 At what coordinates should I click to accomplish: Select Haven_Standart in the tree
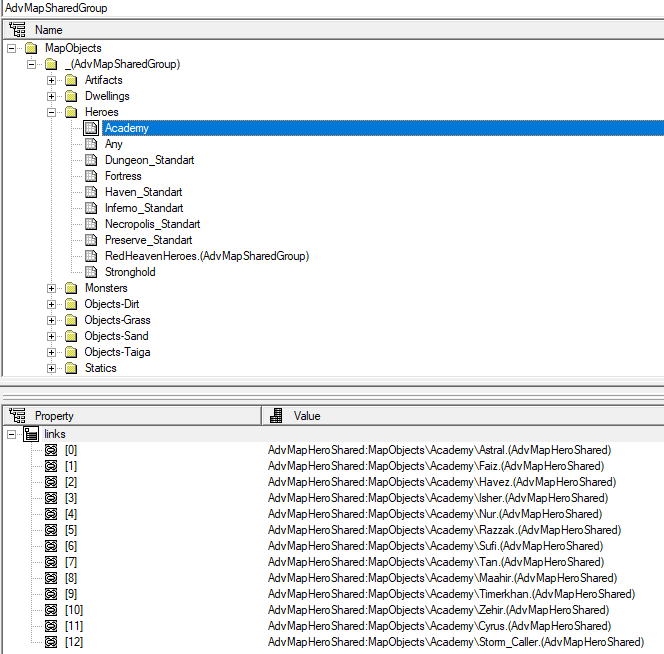[x=144, y=192]
